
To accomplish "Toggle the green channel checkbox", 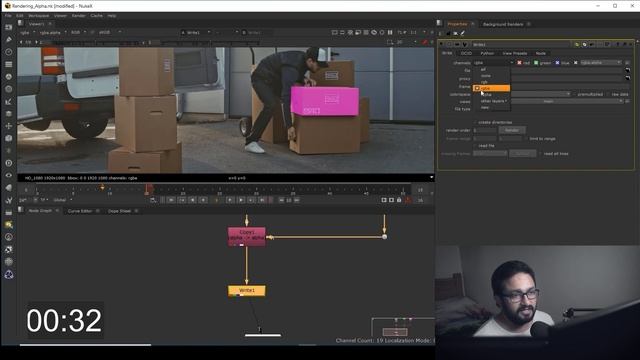I will (536, 63).
